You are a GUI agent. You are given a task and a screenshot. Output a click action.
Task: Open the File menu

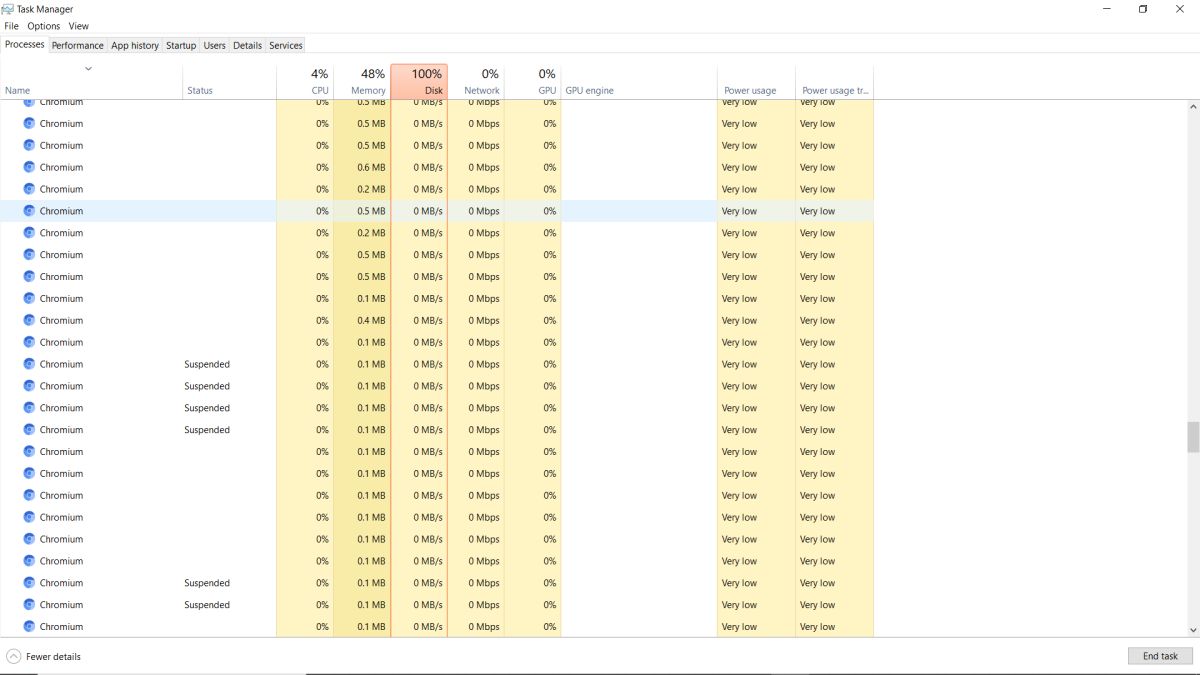point(12,26)
